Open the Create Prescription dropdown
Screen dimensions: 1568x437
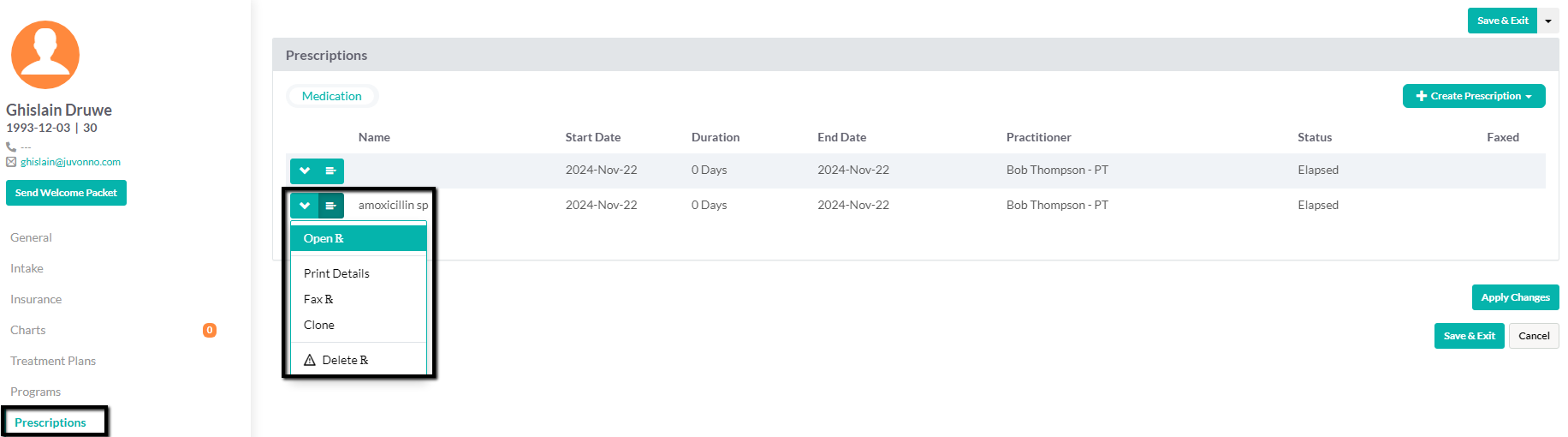click(1474, 96)
